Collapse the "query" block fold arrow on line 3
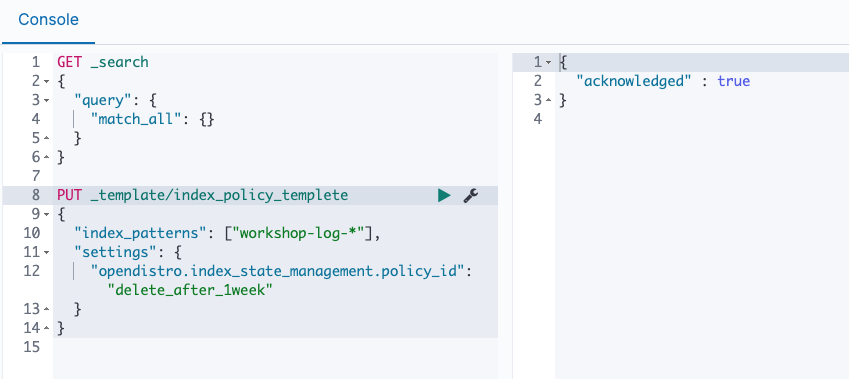The width and height of the screenshot is (849, 379). tap(46, 101)
